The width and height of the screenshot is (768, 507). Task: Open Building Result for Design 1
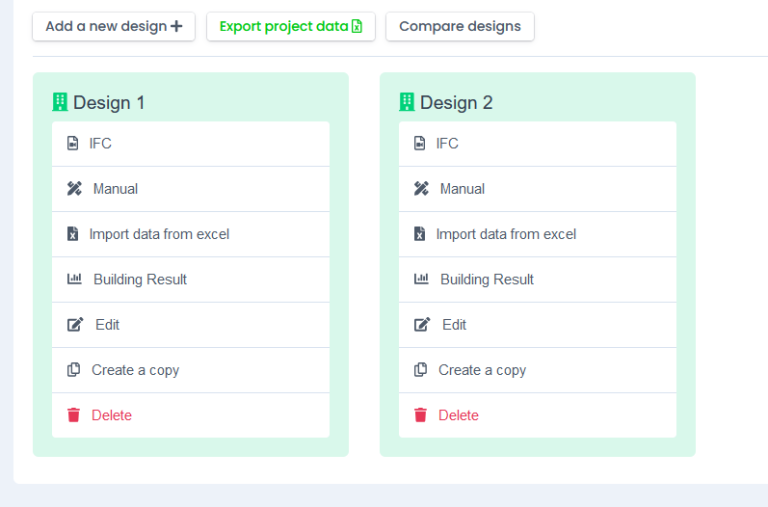(191, 279)
